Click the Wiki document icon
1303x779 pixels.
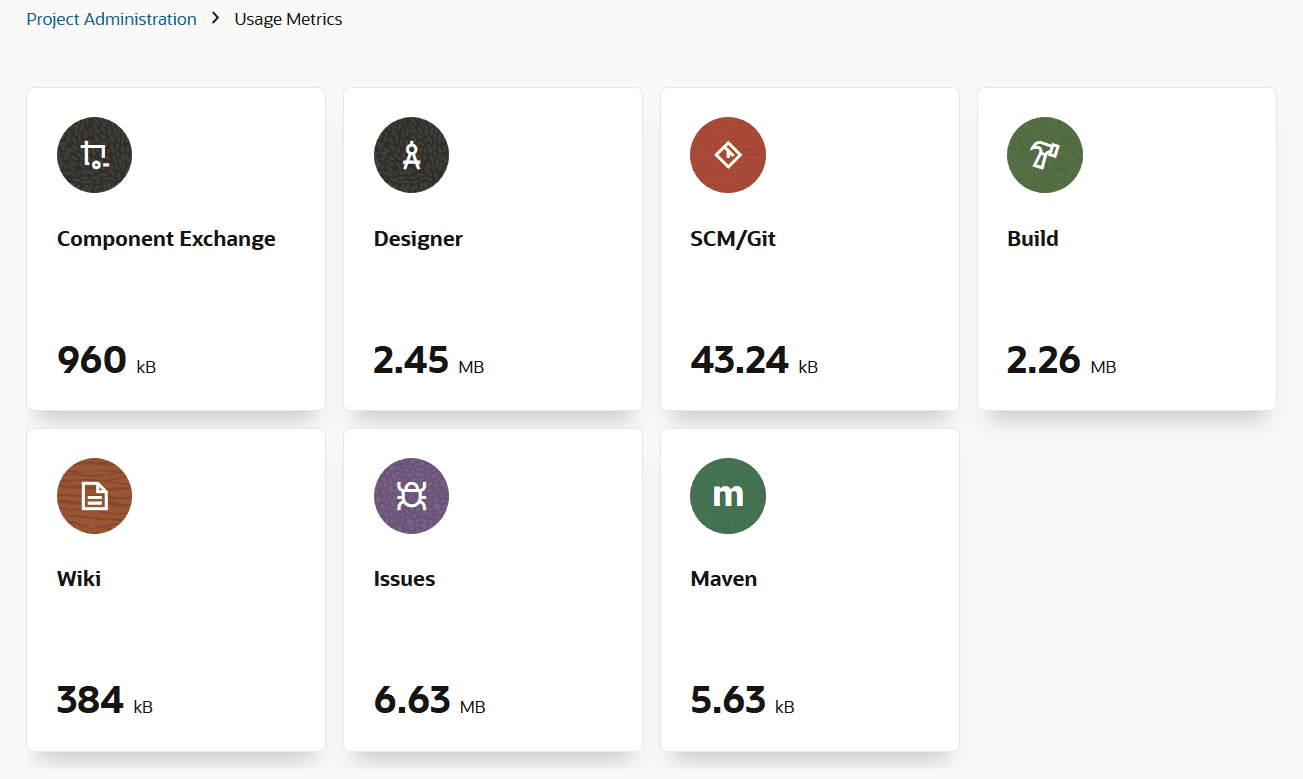[94, 496]
